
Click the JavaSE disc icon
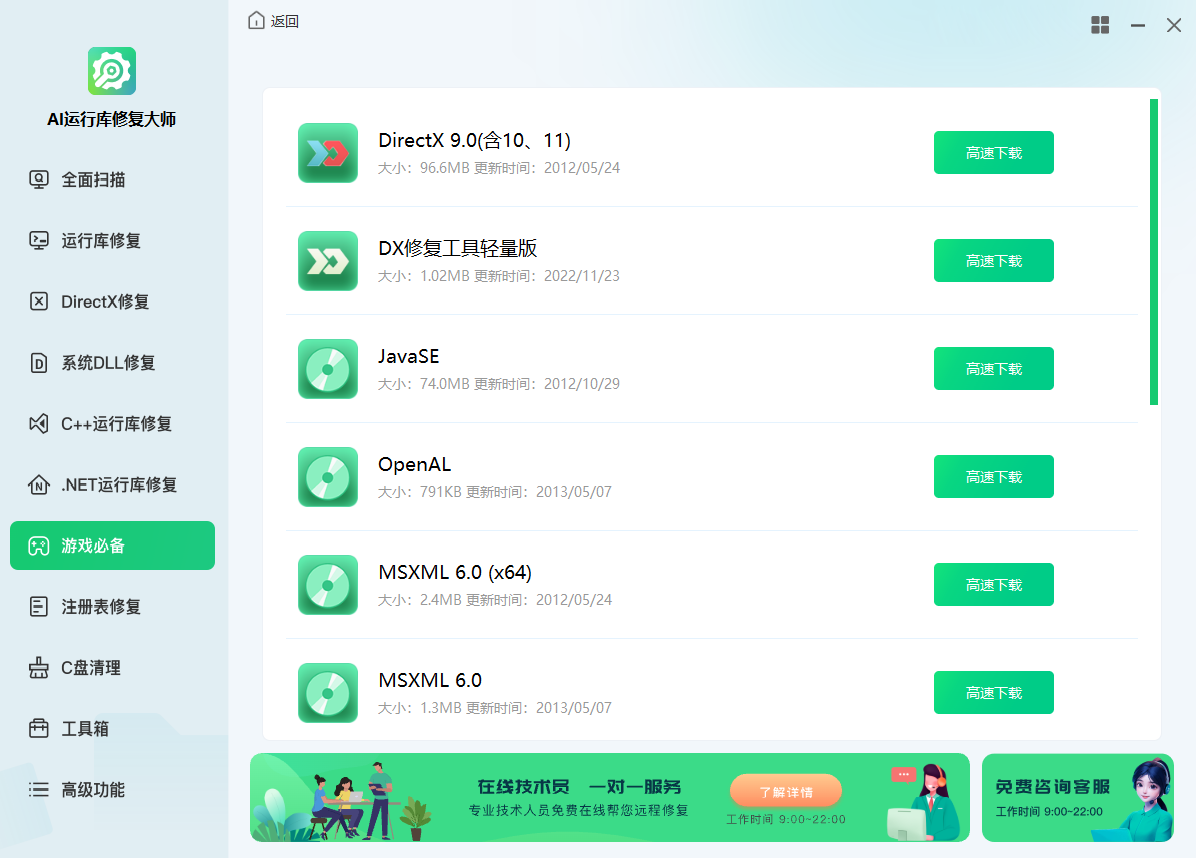point(327,369)
